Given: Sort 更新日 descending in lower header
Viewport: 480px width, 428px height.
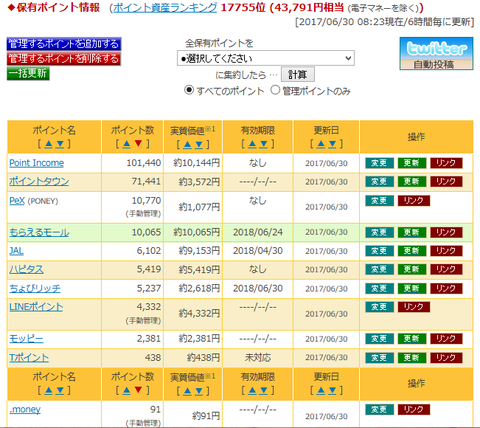Looking at the screenshot, I should click(332, 390).
